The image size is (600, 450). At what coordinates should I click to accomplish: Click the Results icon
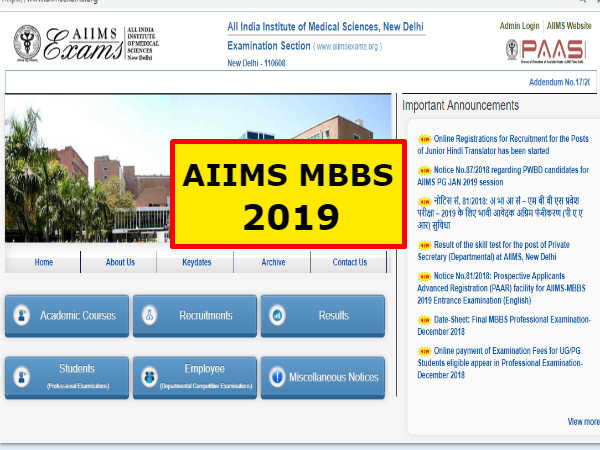tap(277, 315)
